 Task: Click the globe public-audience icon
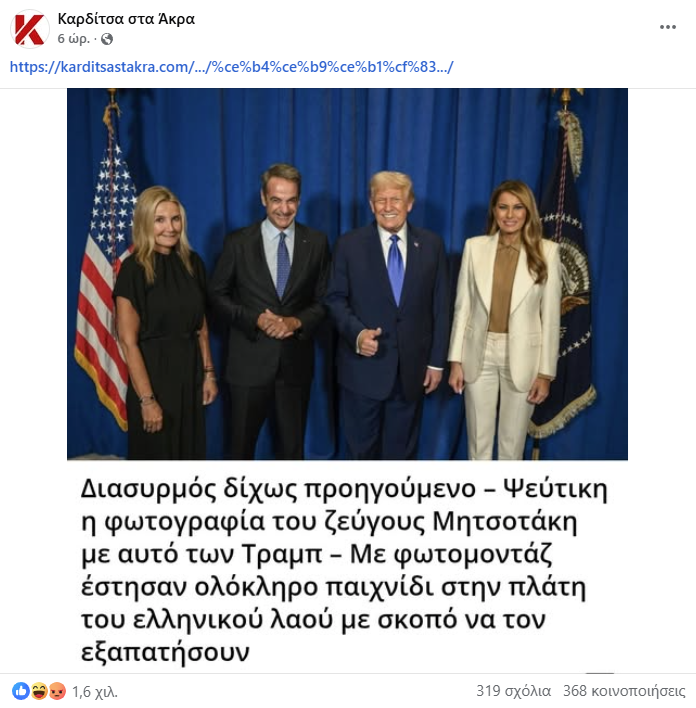[x=107, y=39]
